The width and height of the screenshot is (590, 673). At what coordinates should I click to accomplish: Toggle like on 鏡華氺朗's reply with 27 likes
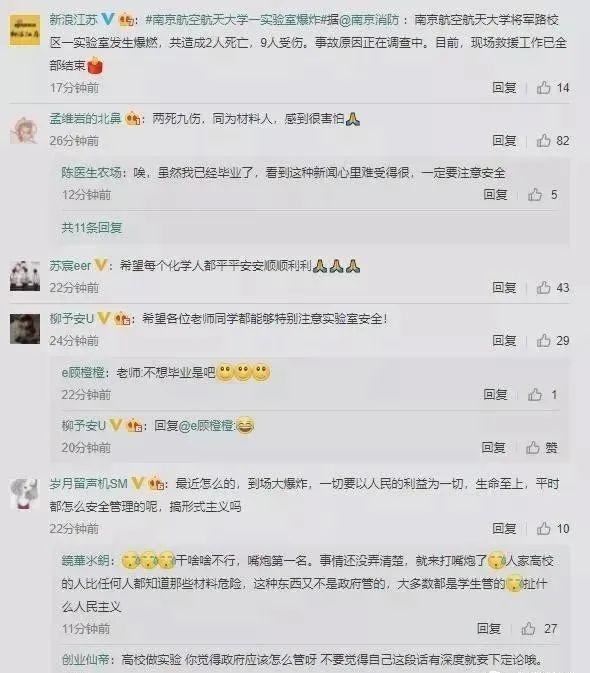(528, 629)
